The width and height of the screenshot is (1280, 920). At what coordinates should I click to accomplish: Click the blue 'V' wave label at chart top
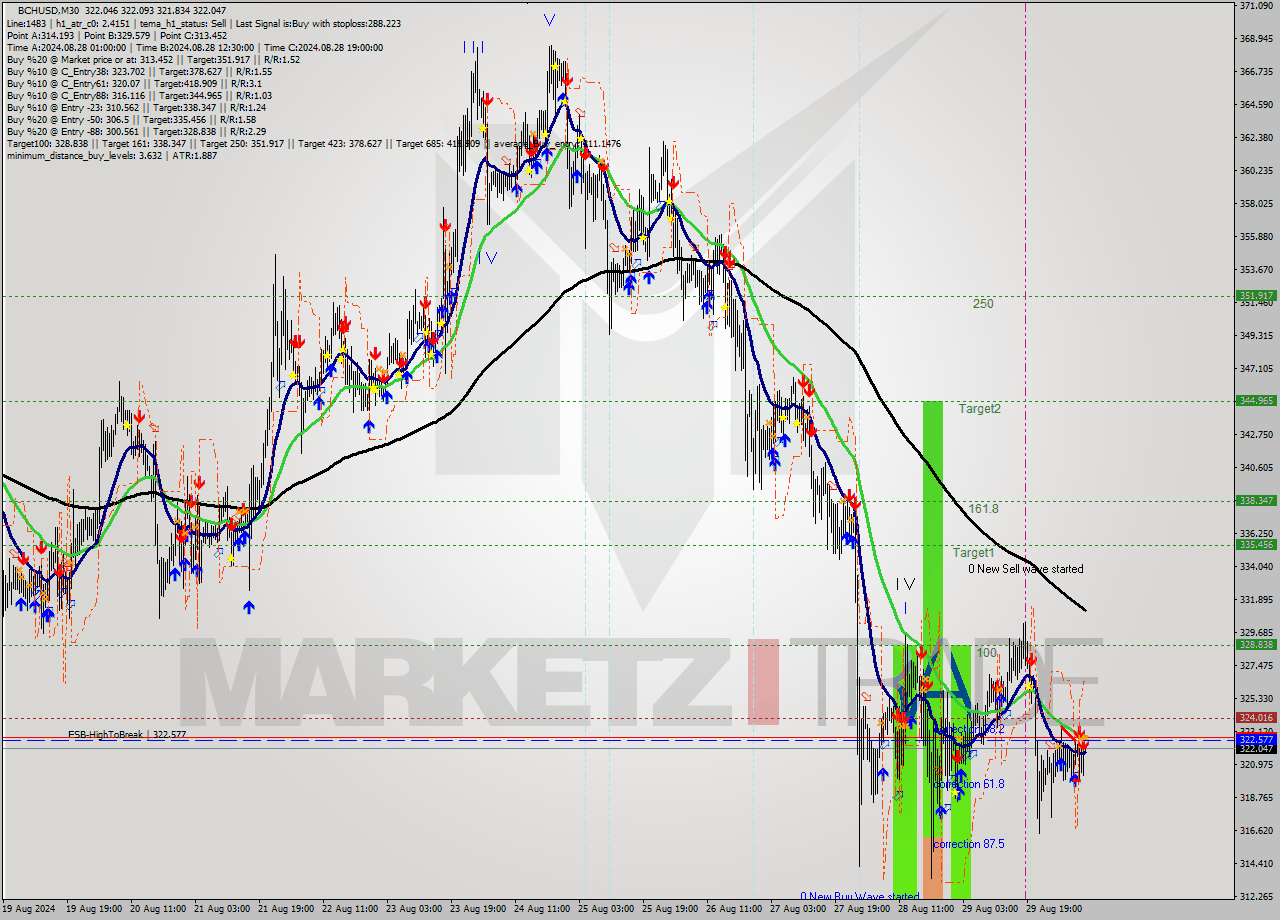550,19
